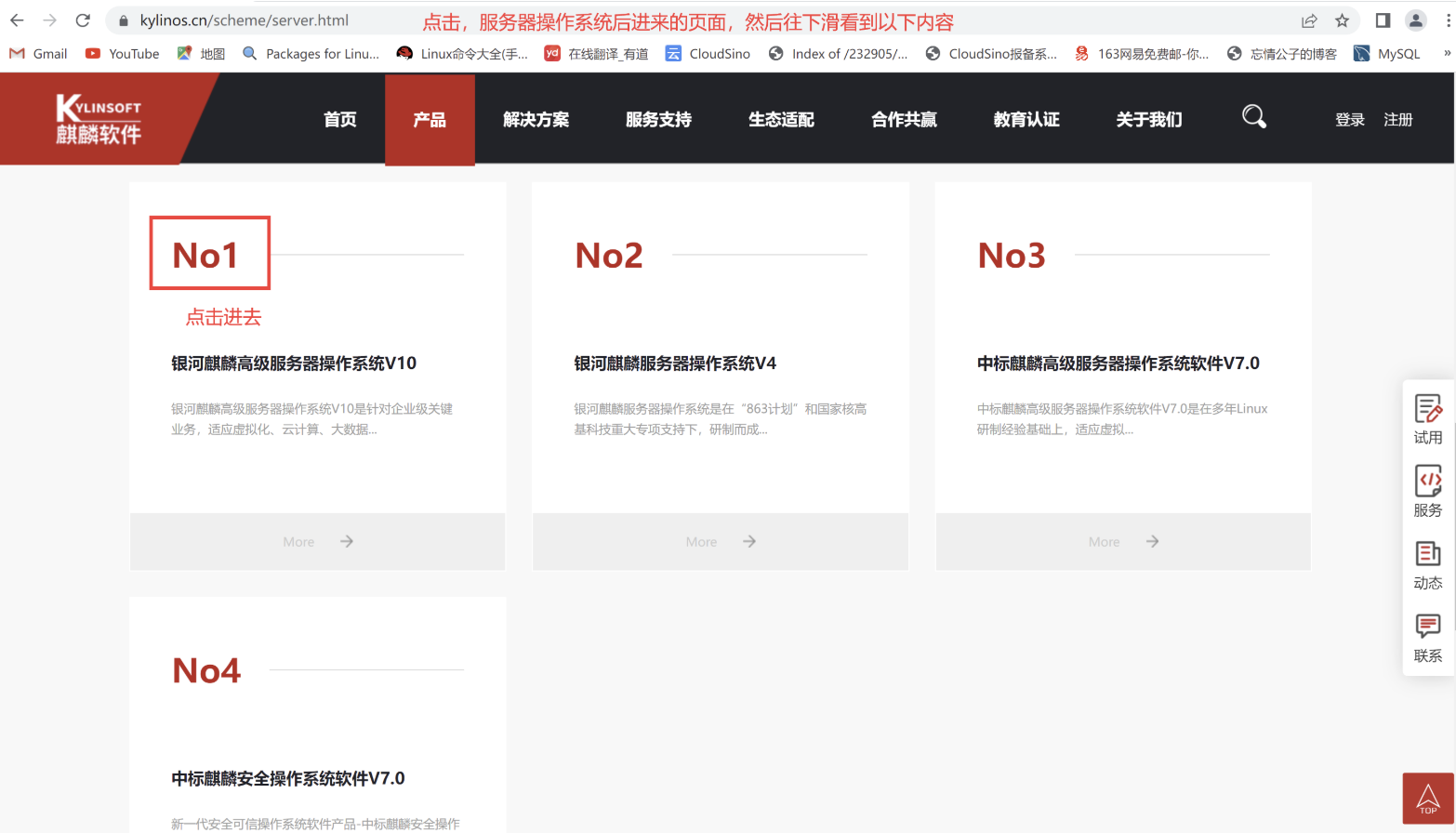The image size is (1456, 833).
Task: Open 中标麒麟安全操作系统软件V7.0 title
Action: pyautogui.click(x=288, y=779)
